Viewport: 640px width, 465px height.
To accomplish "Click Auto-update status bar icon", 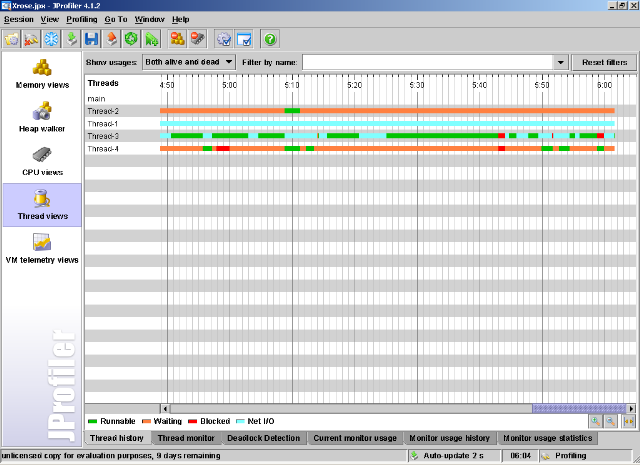I will click(x=415, y=455).
